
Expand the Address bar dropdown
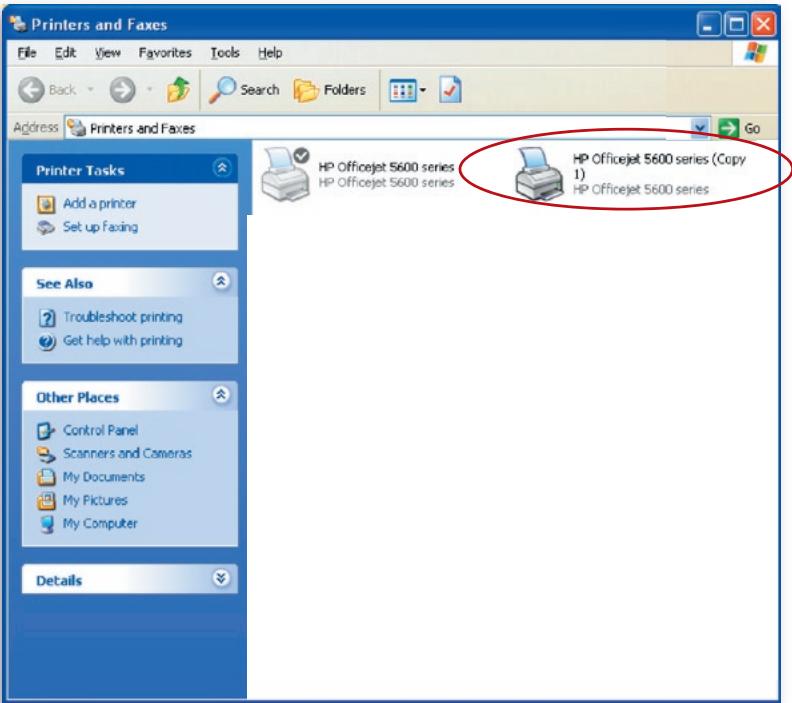(700, 128)
